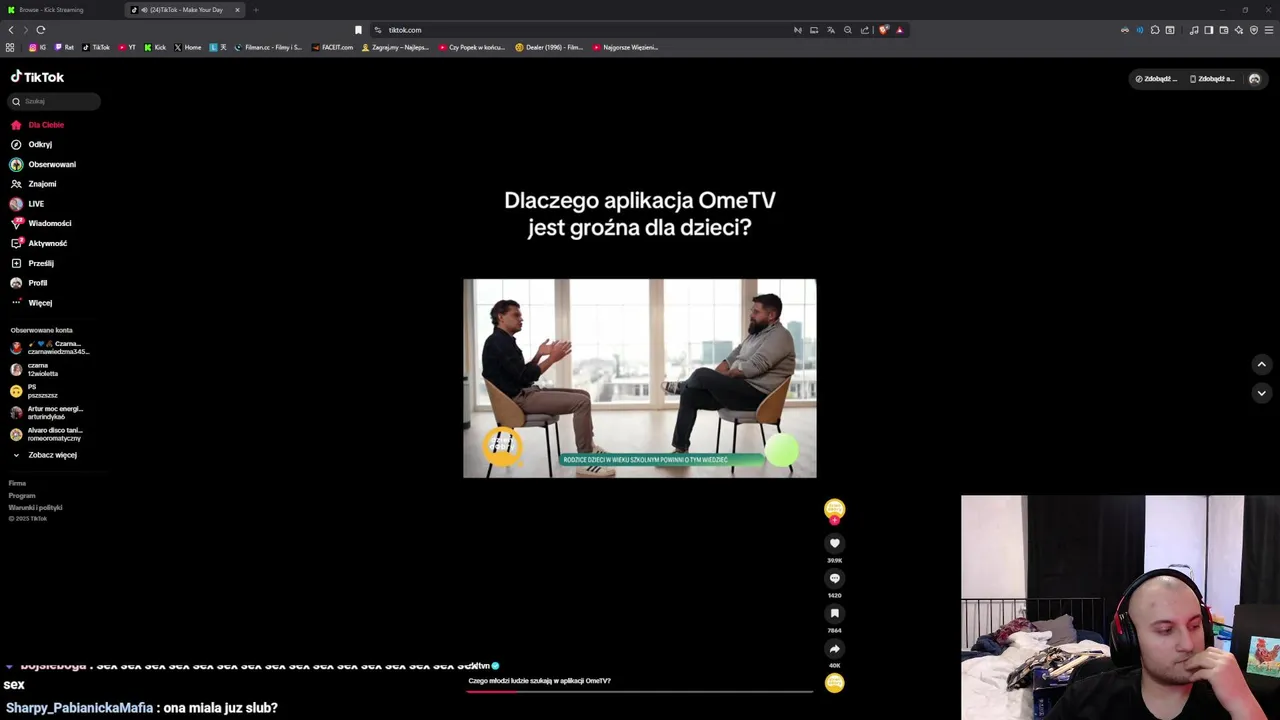Image resolution: width=1280 pixels, height=720 pixels.
Task: Open the Brave Rewards triangle icon
Action: point(899,30)
